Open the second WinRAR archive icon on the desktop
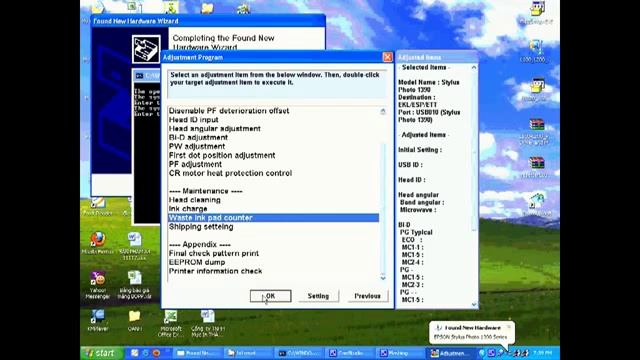This screenshot has width=640, height=360. [537, 163]
